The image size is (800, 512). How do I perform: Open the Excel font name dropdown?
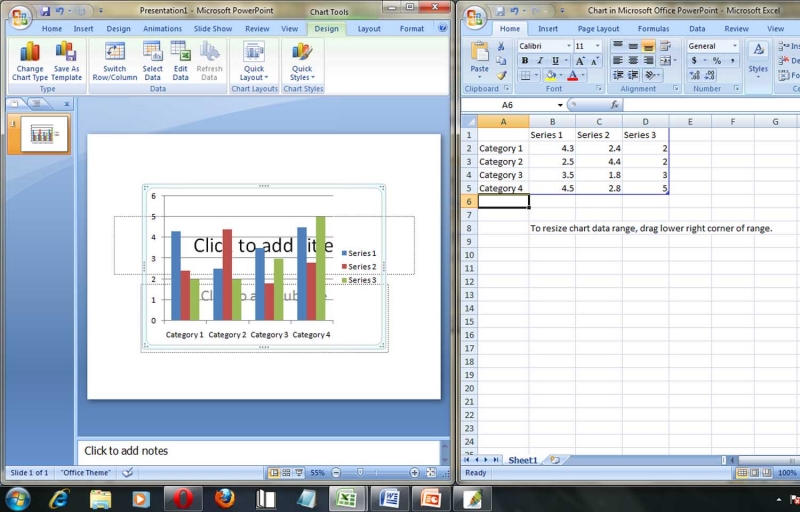pos(569,46)
